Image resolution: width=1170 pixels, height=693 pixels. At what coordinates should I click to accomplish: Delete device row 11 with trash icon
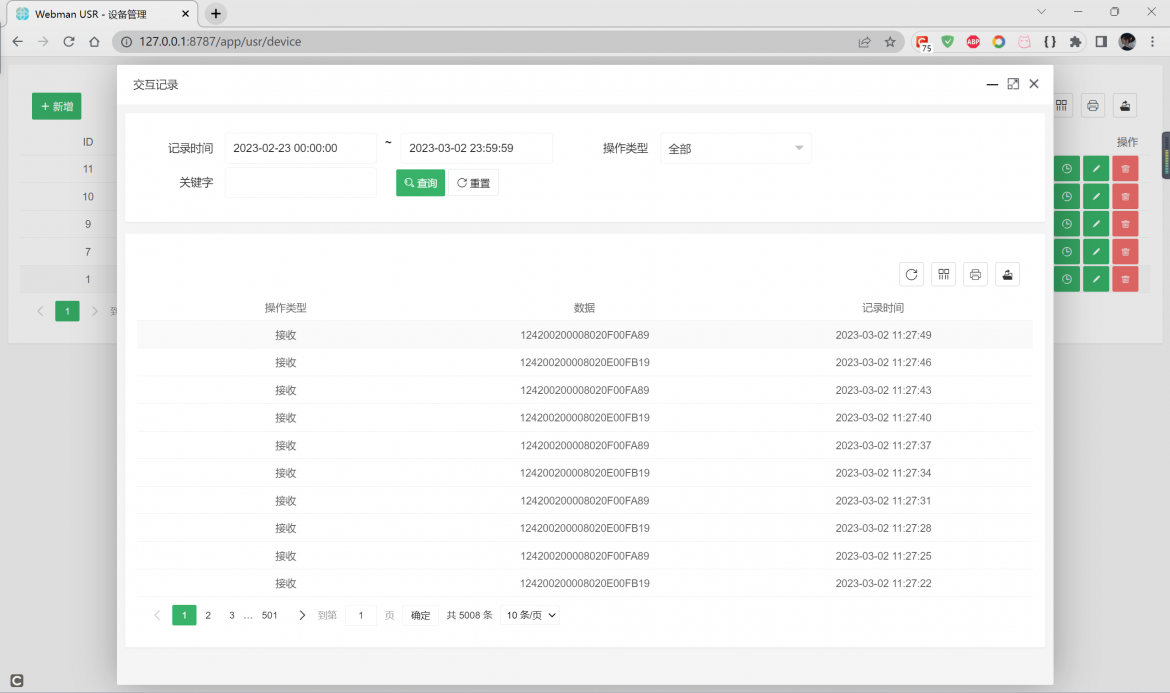[x=1125, y=169]
